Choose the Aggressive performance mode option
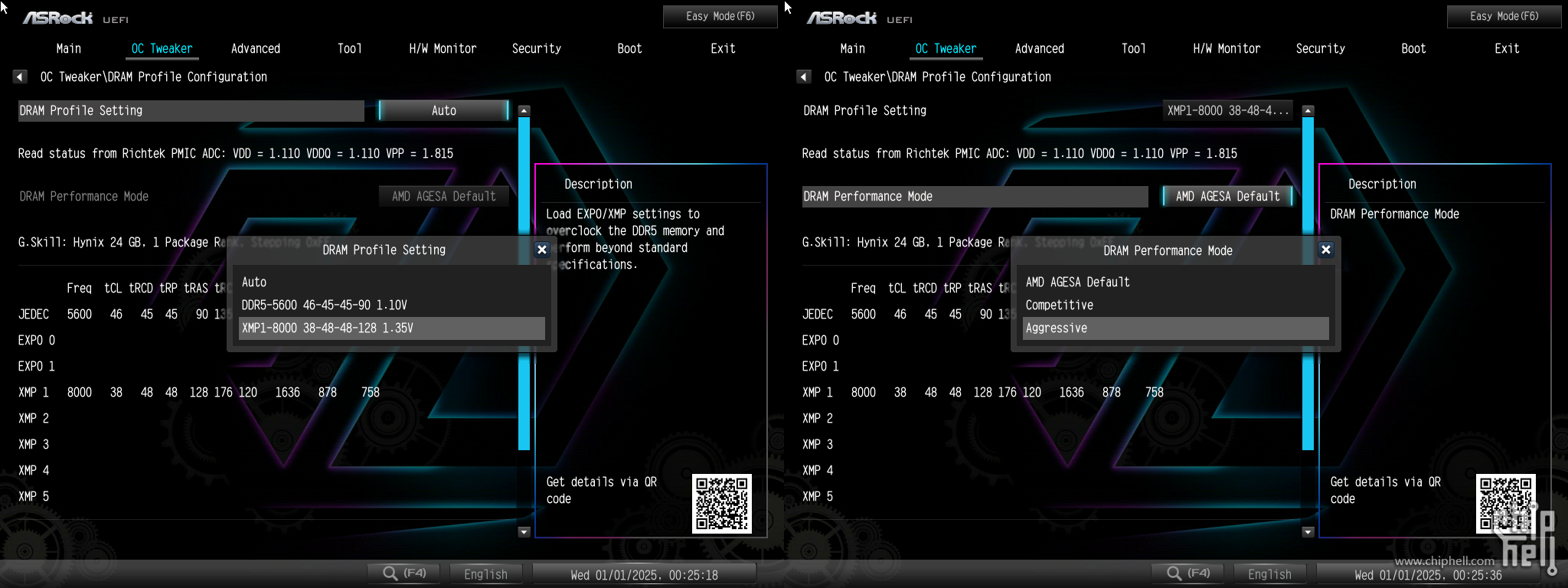Image resolution: width=1568 pixels, height=588 pixels. 1175,328
